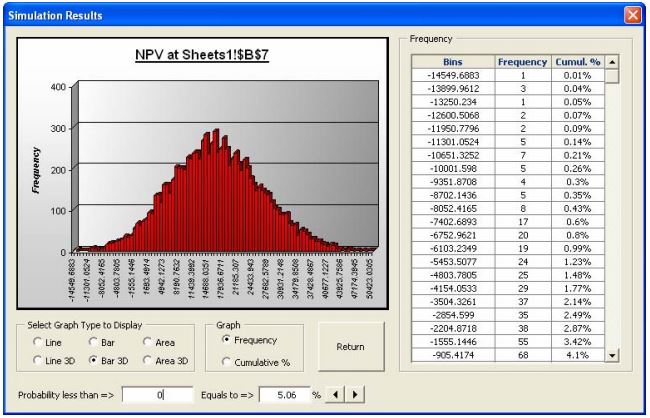Click cumulative value 3.42%
Viewport: 650px width, 418px height.
[578, 342]
